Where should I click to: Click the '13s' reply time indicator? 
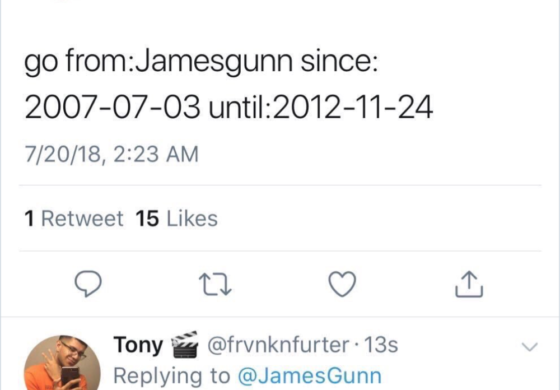point(380,345)
